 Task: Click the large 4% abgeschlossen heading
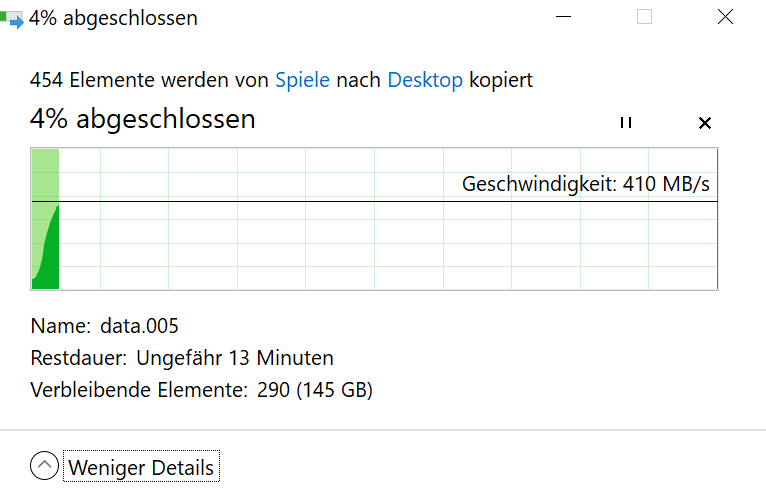point(142,119)
